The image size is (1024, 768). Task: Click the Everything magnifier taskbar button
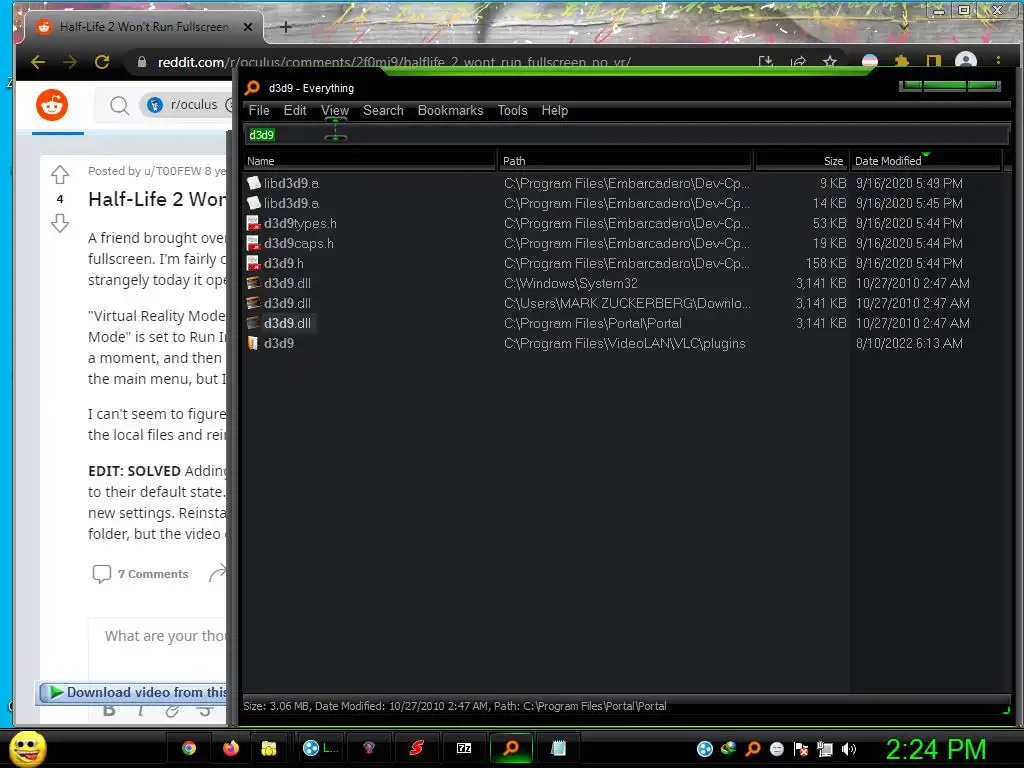511,748
